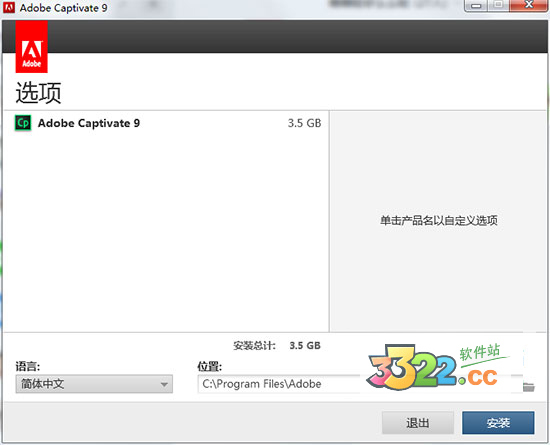Click the 安装总计 3.5 GB total value

(305, 346)
